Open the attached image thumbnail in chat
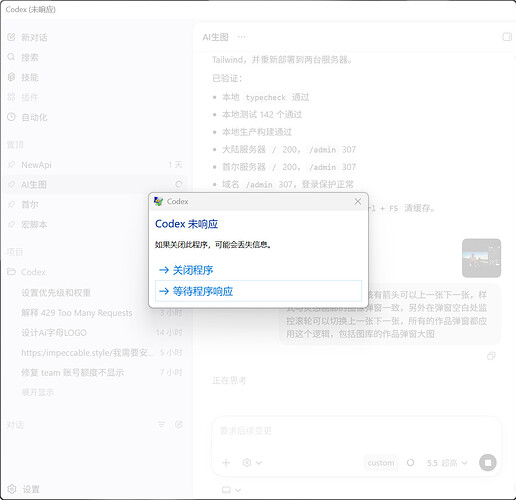The image size is (516, 500). [x=481, y=258]
